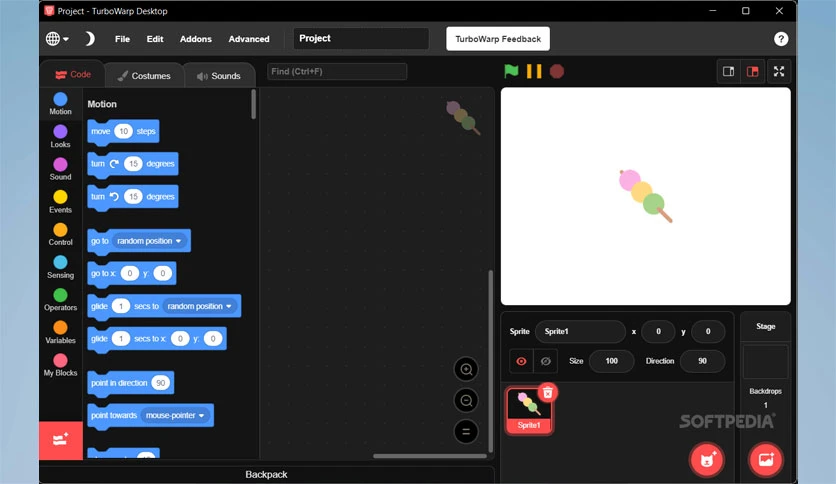Viewport: 836px width, 484px height.
Task: Open the go to random position dropdown
Action: (149, 241)
